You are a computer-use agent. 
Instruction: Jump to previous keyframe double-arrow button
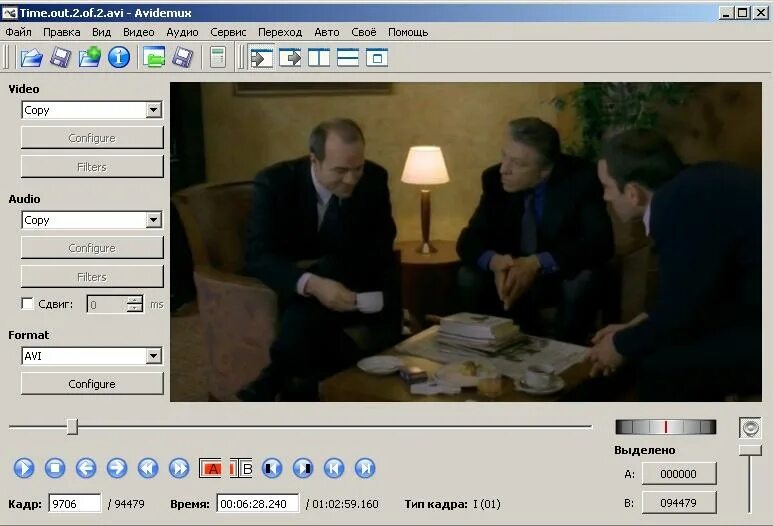pos(148,468)
